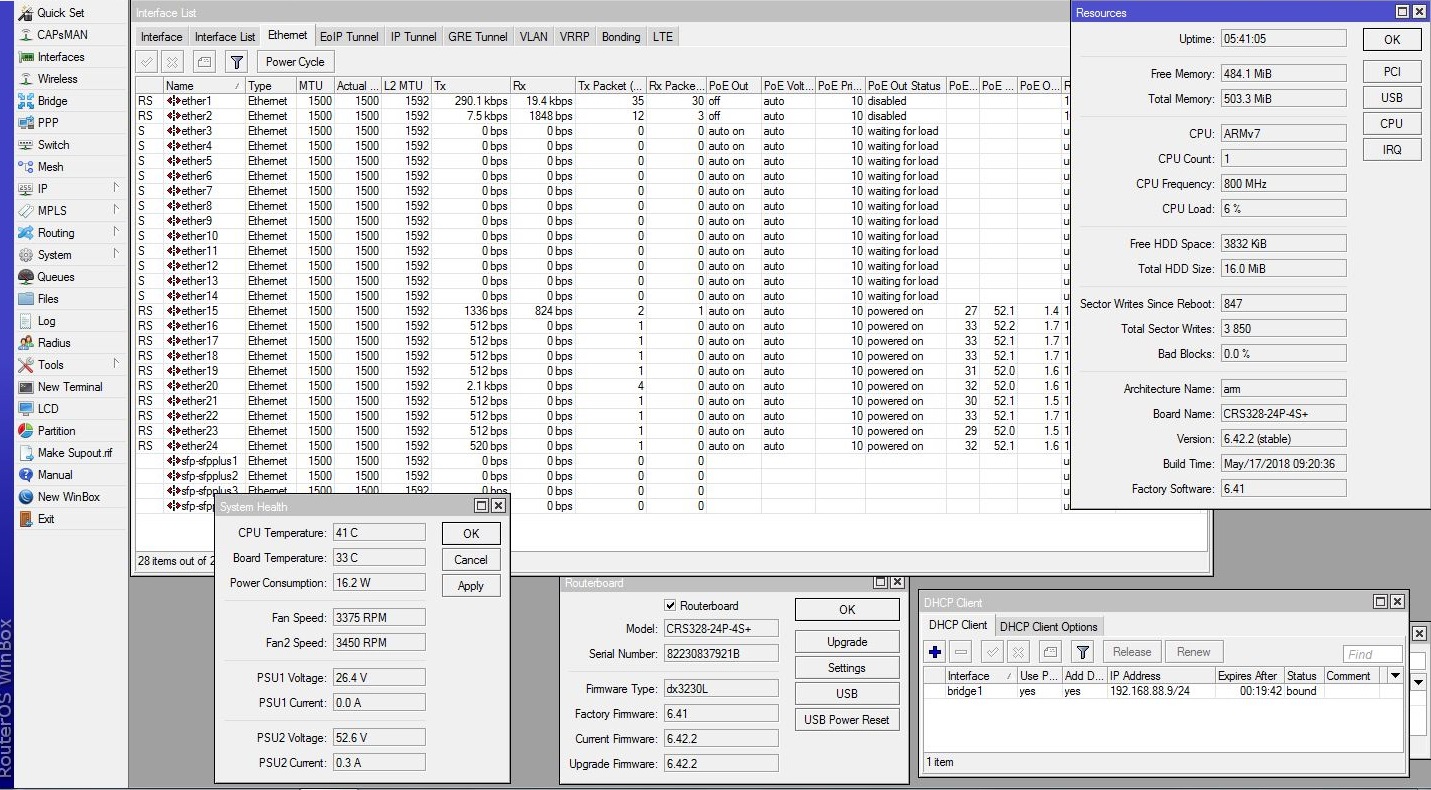
Task: Select the bridge1 entry in DHCP Client
Action: (x=1163, y=691)
